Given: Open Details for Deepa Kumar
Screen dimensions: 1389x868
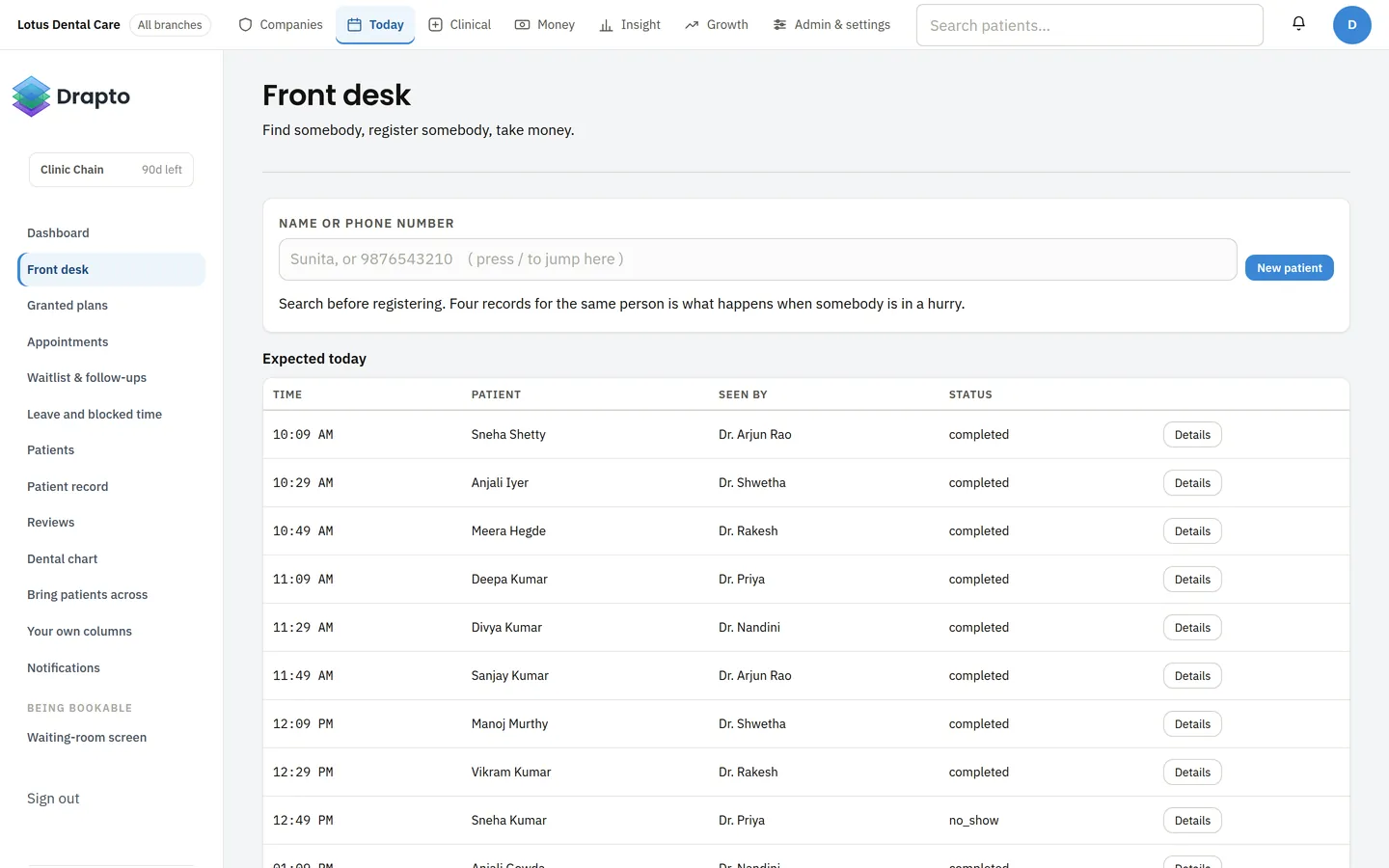Looking at the screenshot, I should click(x=1192, y=580).
